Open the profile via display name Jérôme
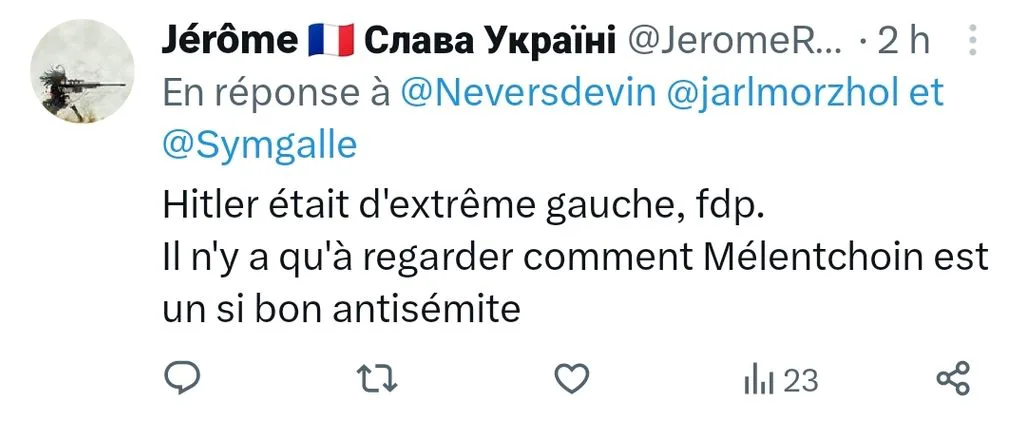Viewport: 1024px width, 421px height. click(x=229, y=41)
